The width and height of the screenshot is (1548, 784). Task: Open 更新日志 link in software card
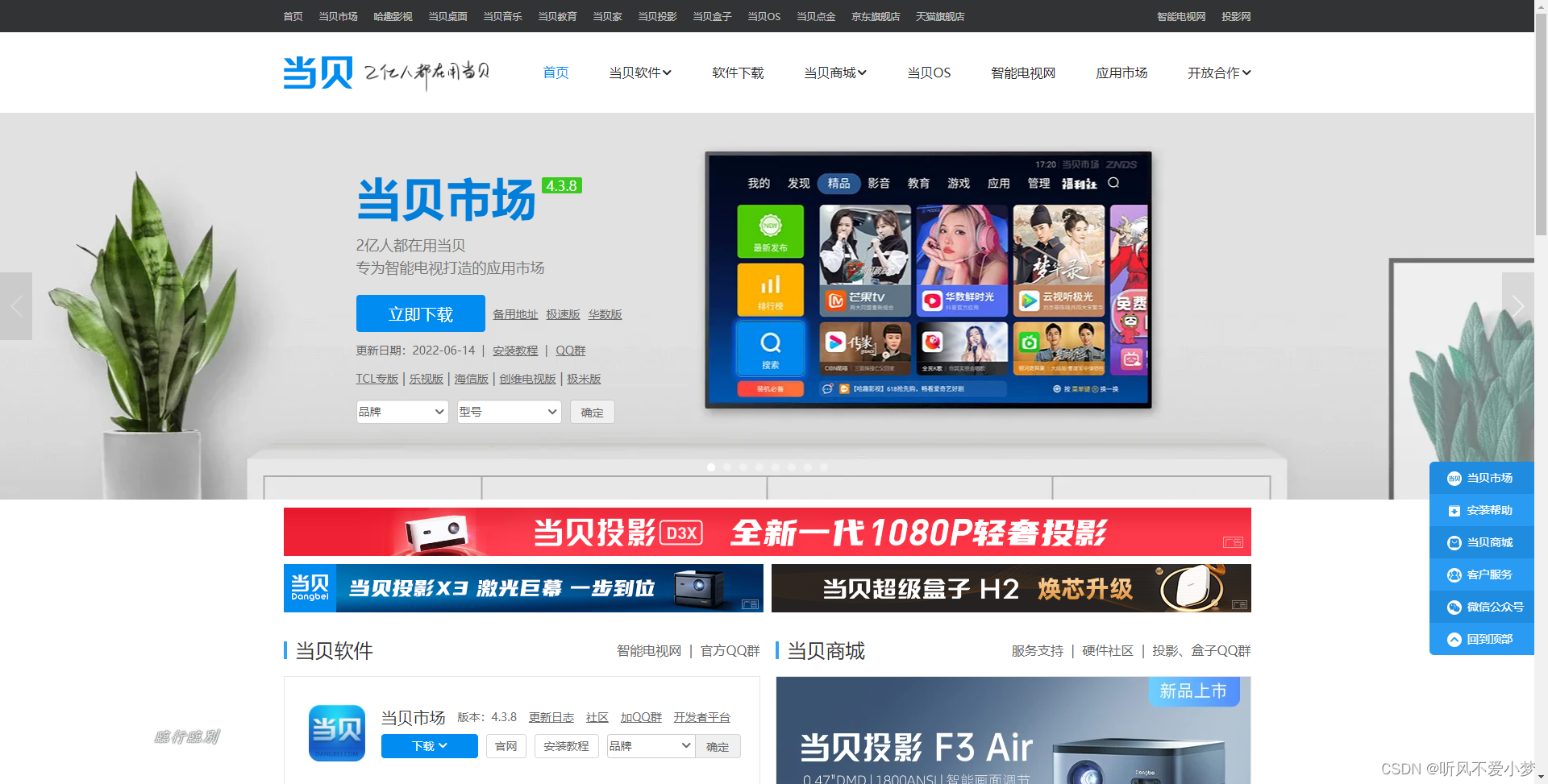(x=551, y=717)
